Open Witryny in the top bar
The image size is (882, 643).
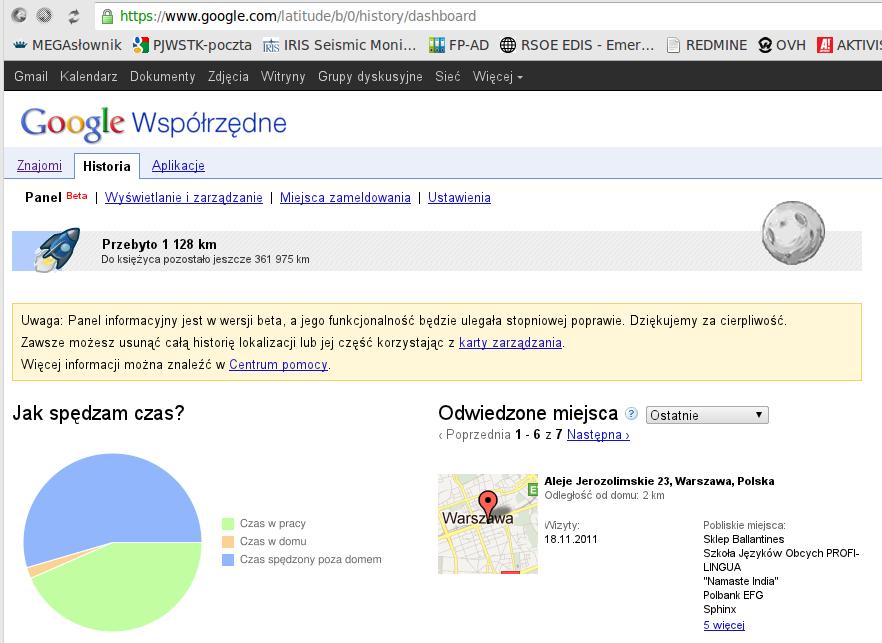tap(283, 76)
